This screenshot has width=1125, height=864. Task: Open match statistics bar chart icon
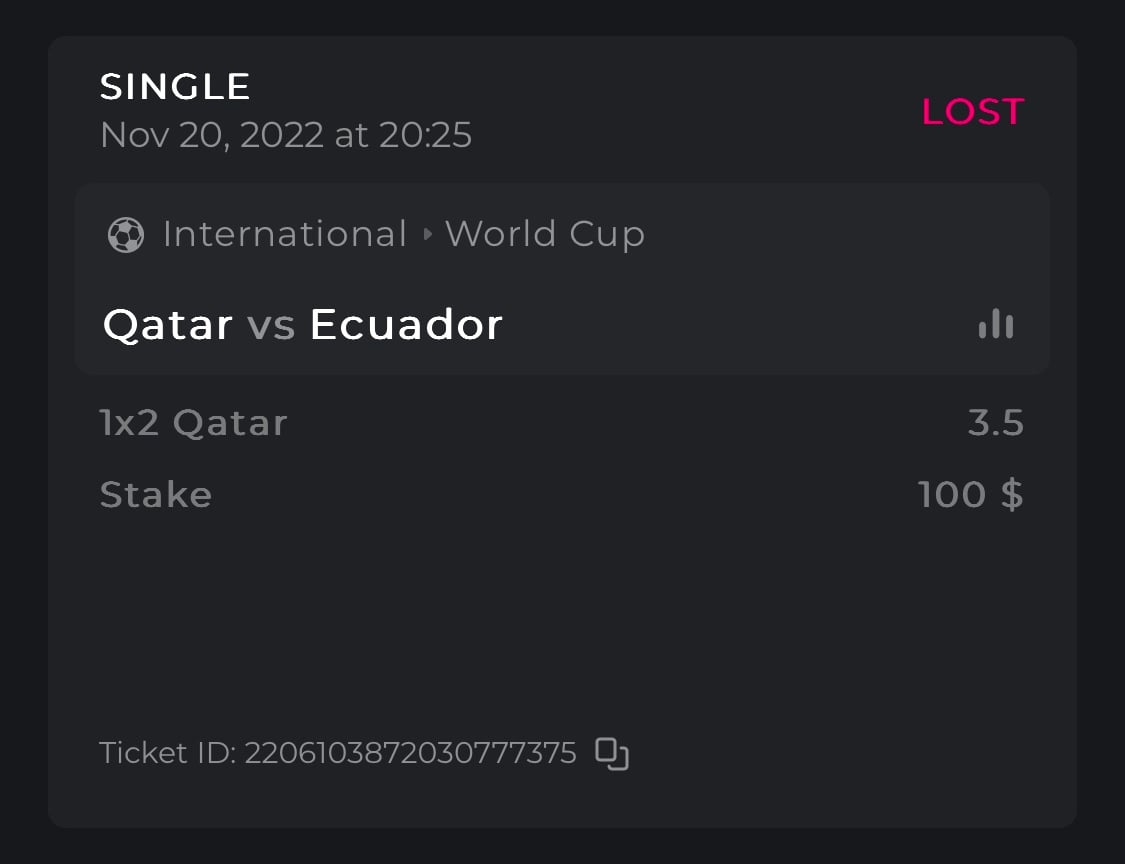pos(996,325)
